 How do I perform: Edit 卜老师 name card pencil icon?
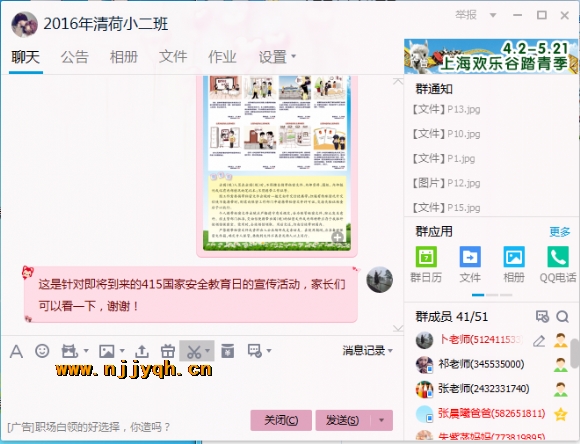[539, 341]
